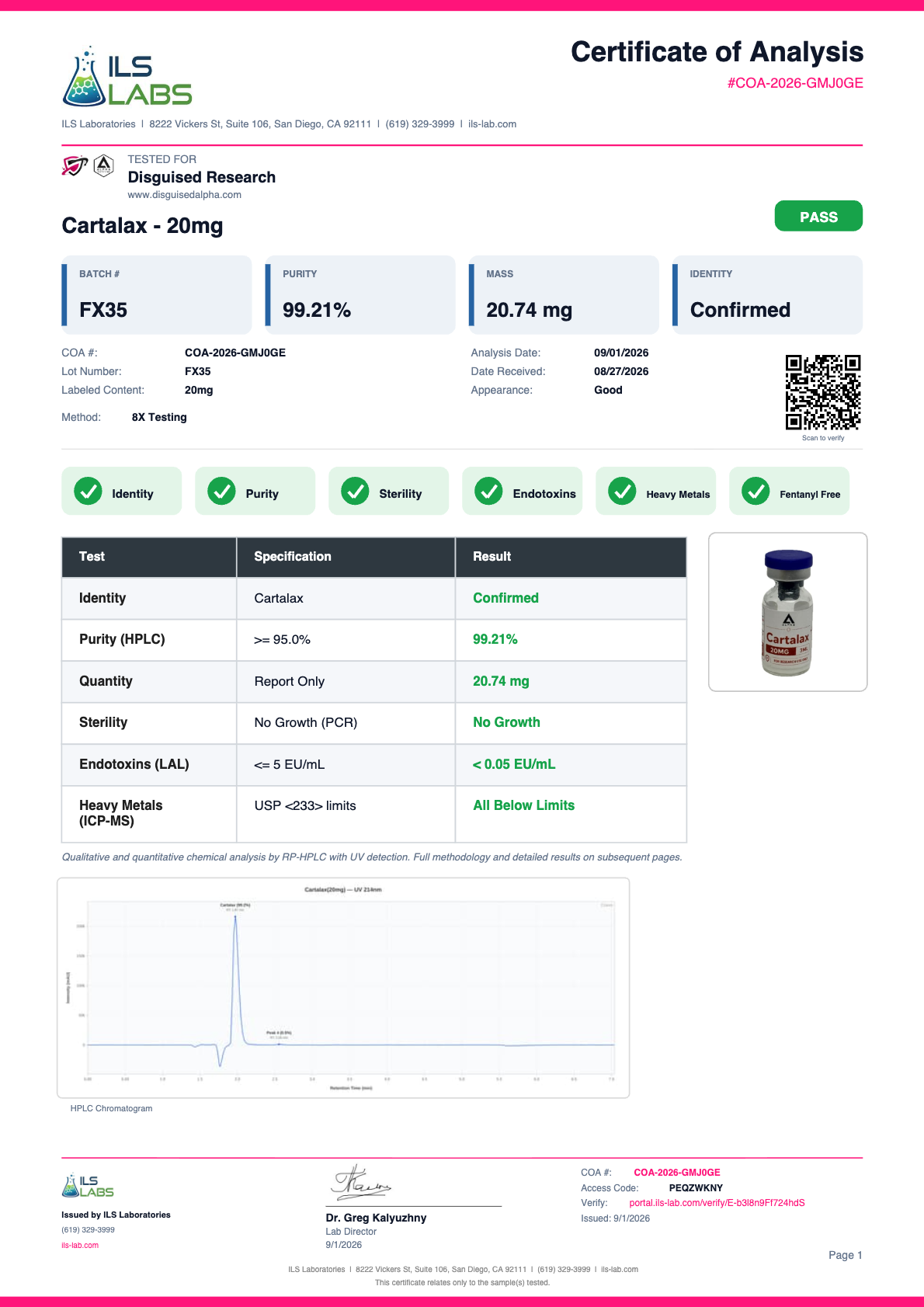Click the green '20.74 mg' result cell
The image size is (924, 1307).
(571, 681)
